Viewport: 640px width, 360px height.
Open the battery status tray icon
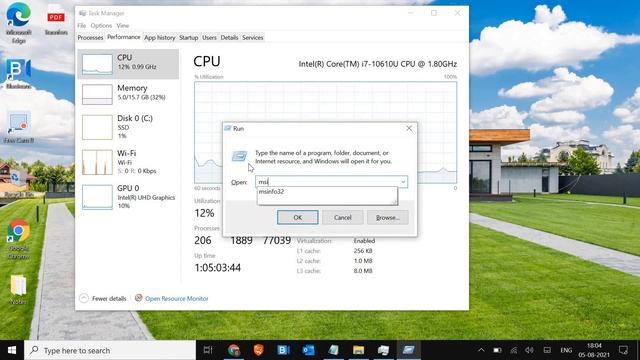click(497, 350)
